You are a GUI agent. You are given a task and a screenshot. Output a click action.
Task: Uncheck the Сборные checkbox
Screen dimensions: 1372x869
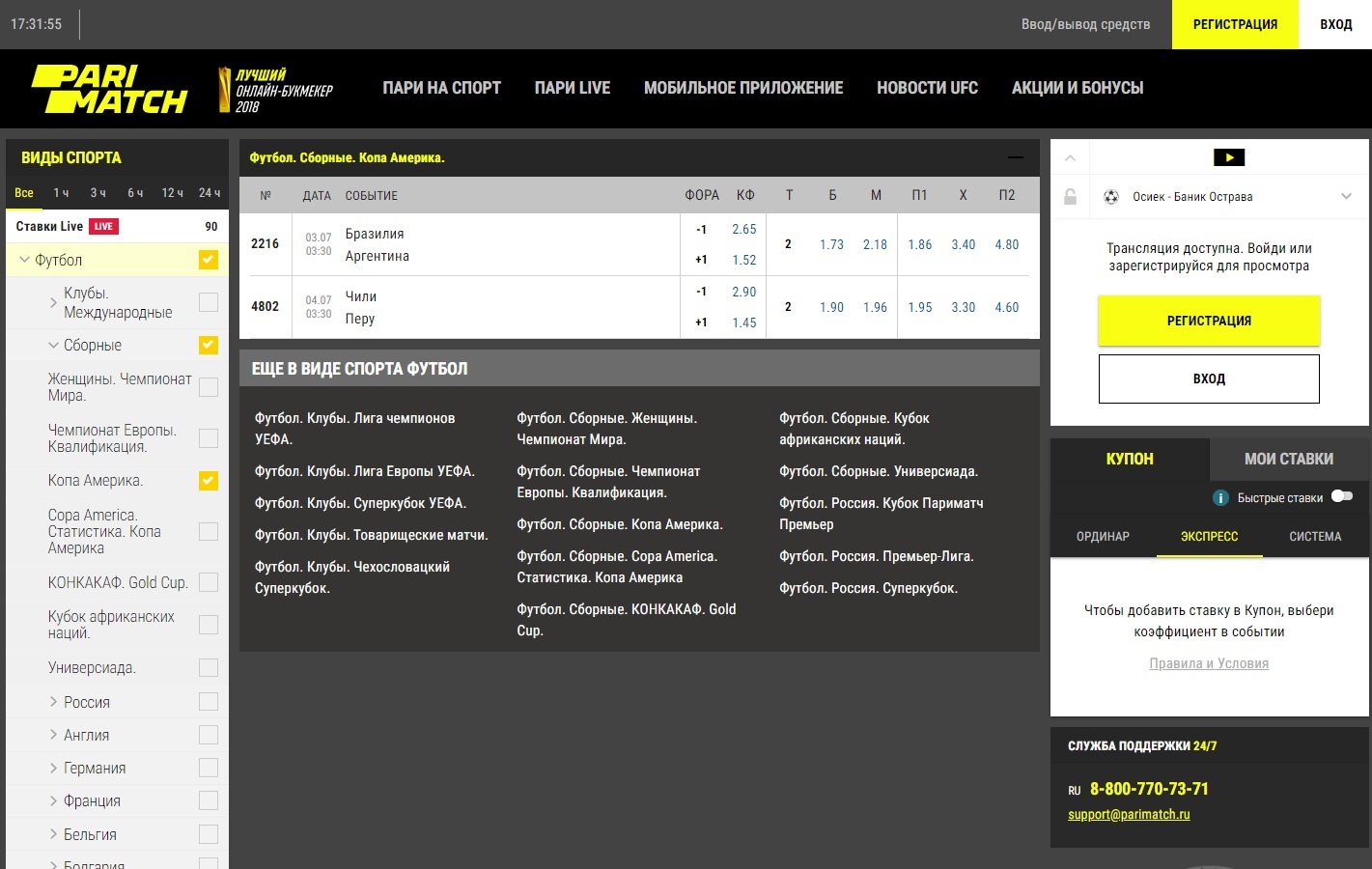point(209,345)
